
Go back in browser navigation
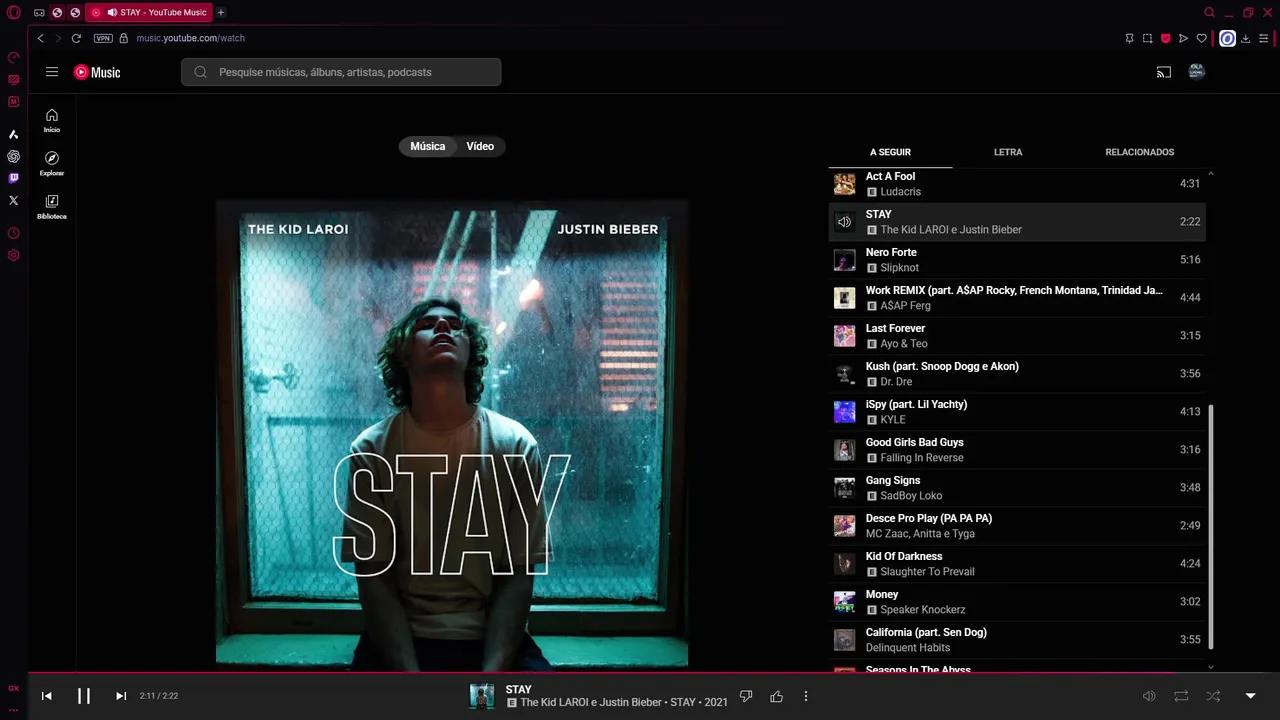[x=40, y=38]
